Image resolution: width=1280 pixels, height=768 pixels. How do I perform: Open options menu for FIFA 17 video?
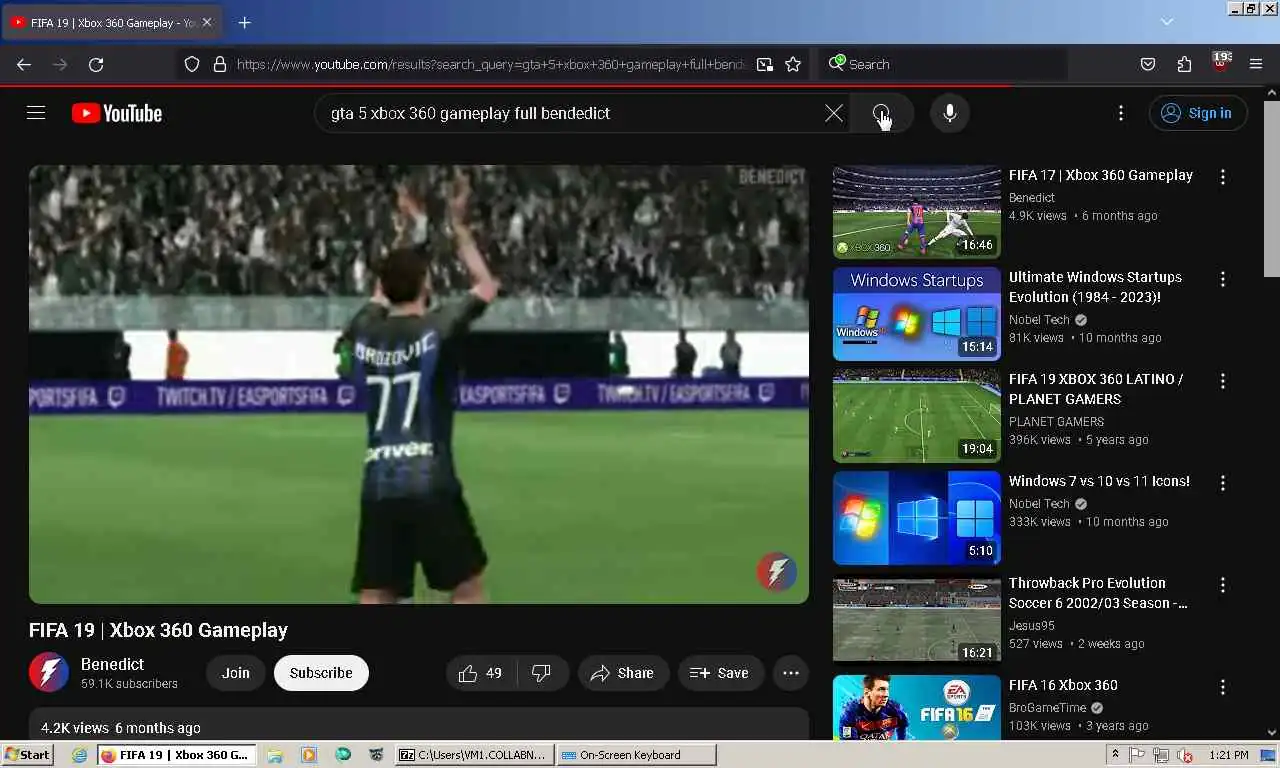click(1222, 177)
